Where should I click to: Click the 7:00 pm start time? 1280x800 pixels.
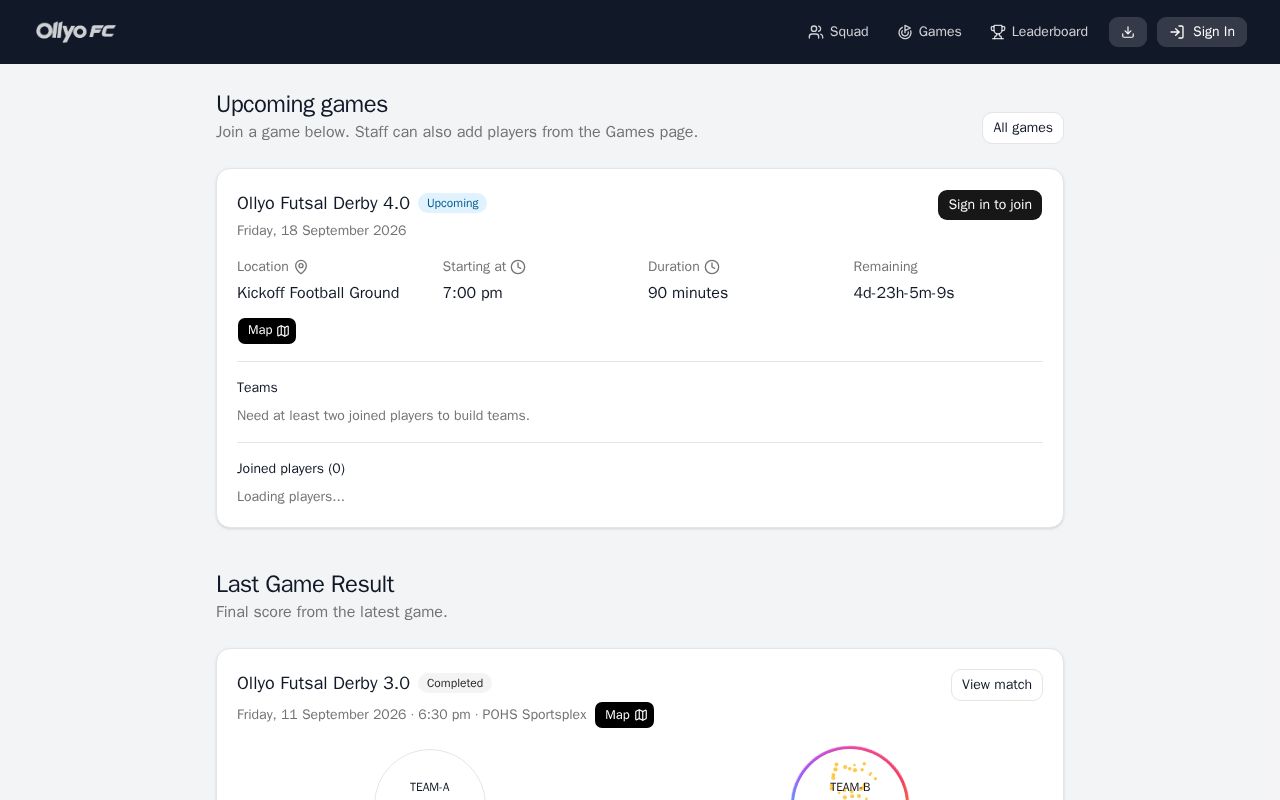[473, 293]
